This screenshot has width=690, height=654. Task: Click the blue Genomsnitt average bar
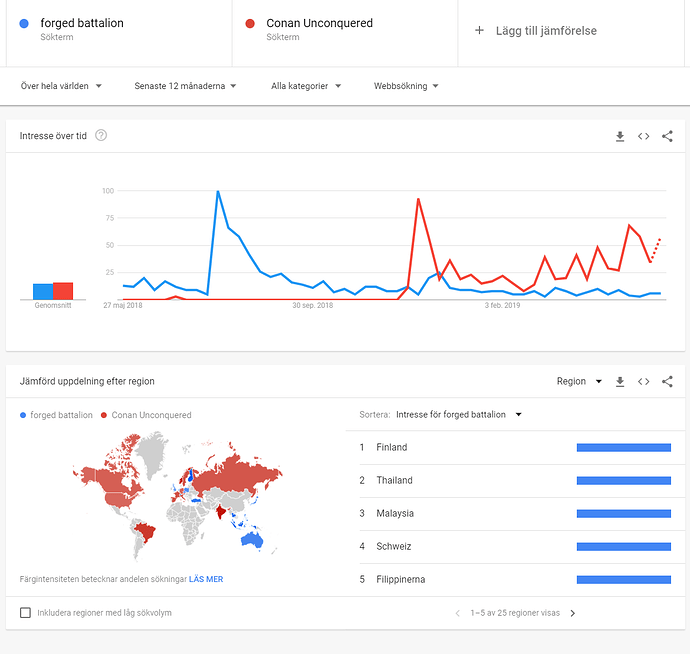[43, 292]
